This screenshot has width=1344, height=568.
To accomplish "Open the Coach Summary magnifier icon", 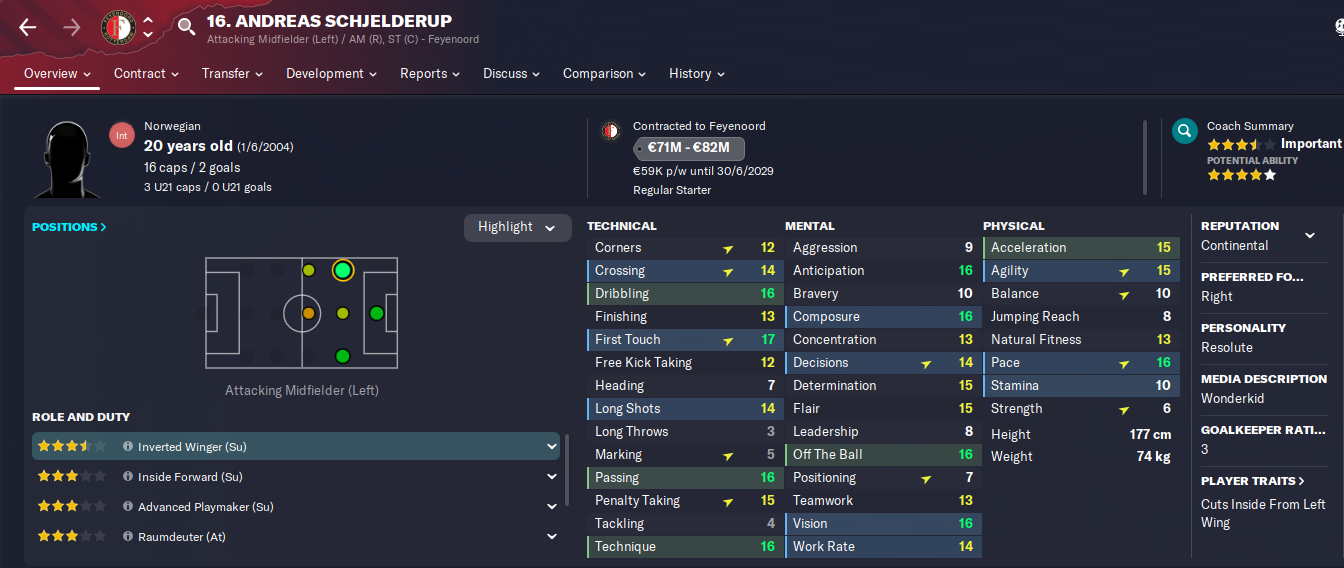I will coord(1184,131).
